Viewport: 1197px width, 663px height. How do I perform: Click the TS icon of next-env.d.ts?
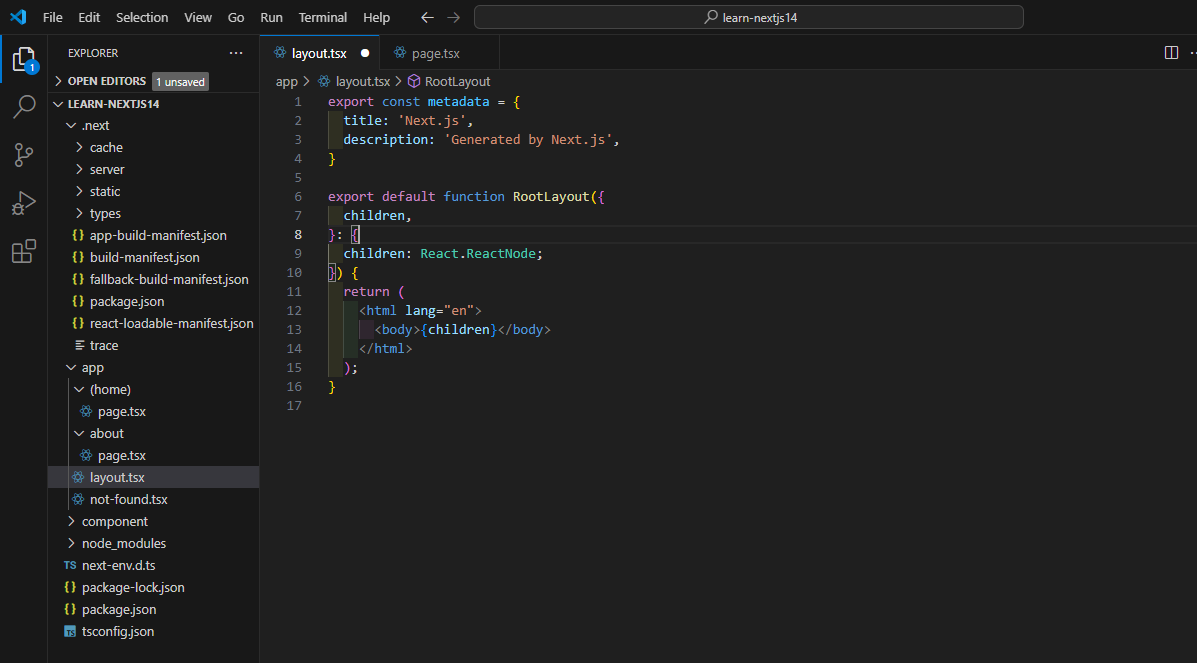pyautogui.click(x=70, y=565)
